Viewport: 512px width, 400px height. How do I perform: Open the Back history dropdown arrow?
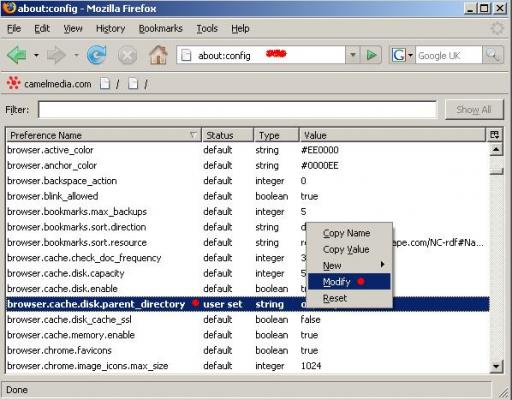pyautogui.click(x=36, y=55)
